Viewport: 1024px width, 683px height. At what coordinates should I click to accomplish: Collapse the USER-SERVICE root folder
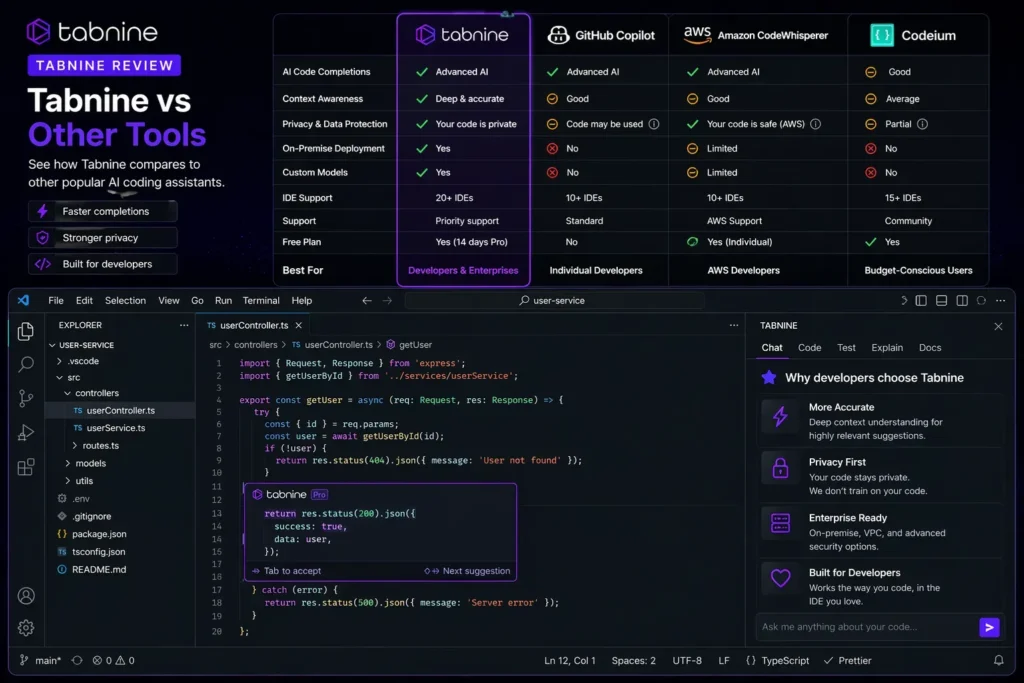pos(52,345)
